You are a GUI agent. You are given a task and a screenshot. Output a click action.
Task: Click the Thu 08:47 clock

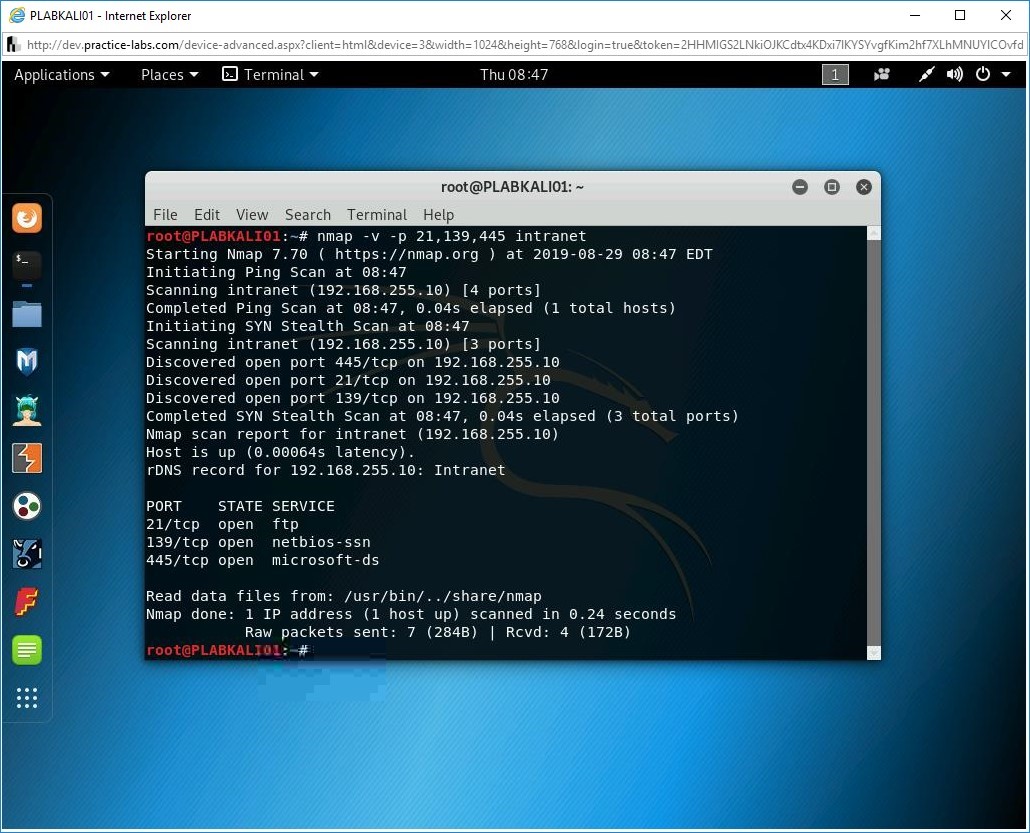514,75
